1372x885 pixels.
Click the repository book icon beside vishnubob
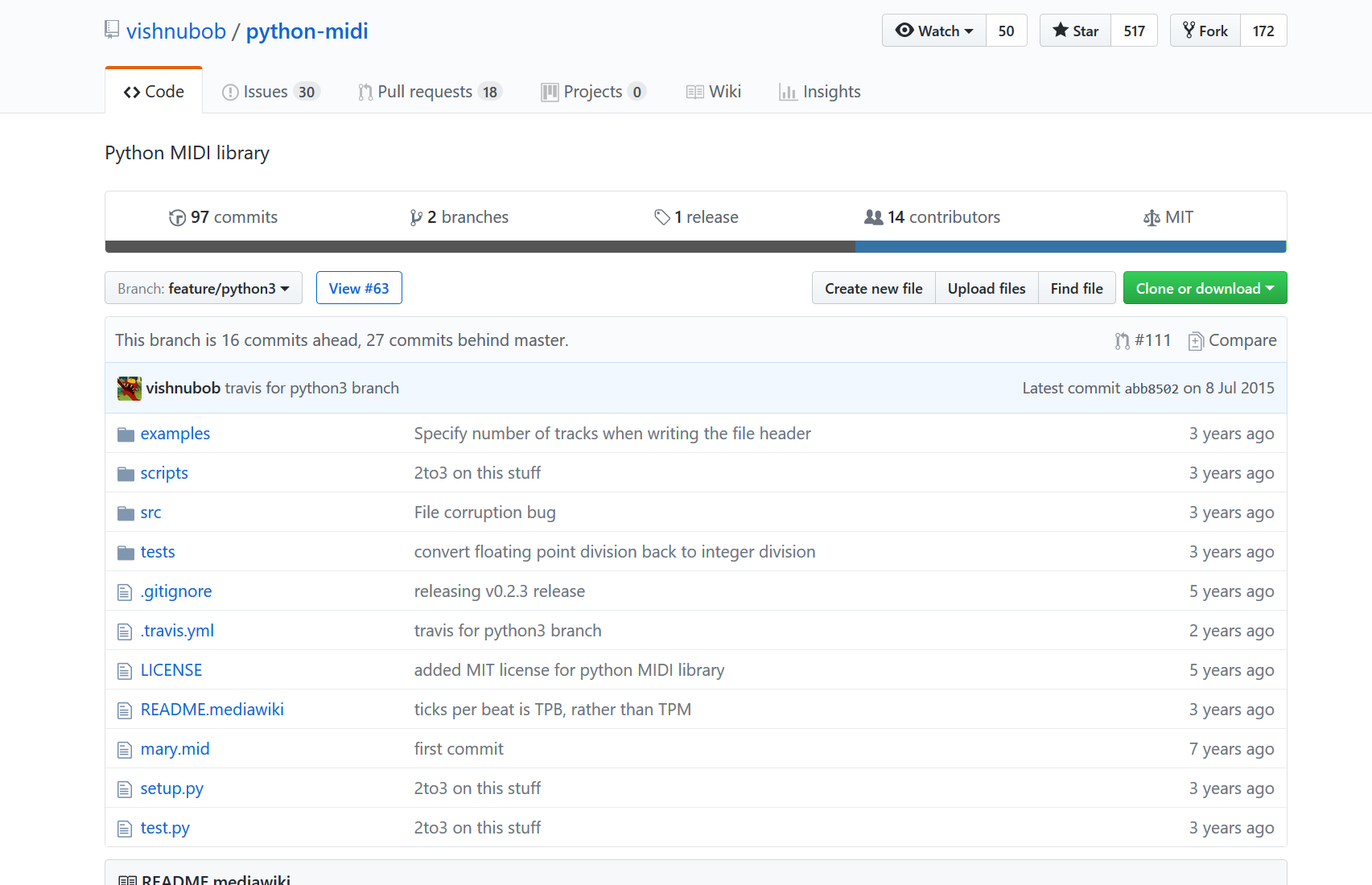[112, 30]
